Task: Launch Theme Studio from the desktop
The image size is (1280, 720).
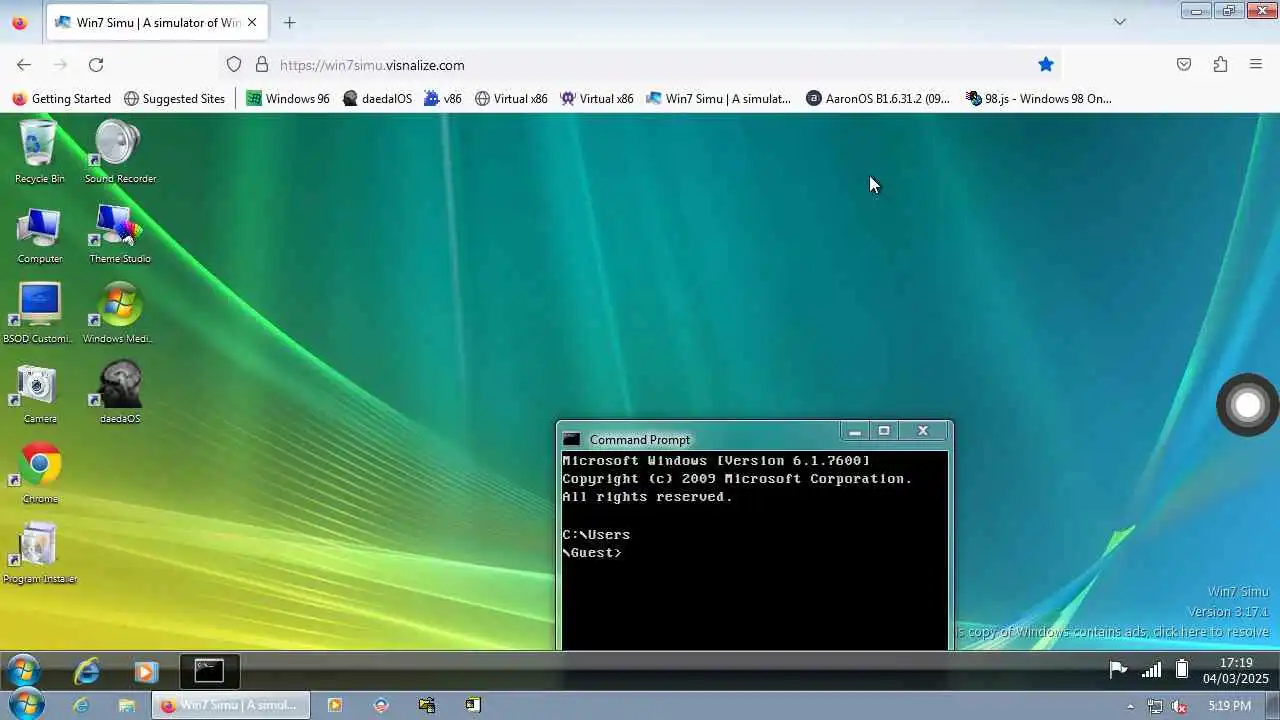Action: [x=120, y=235]
